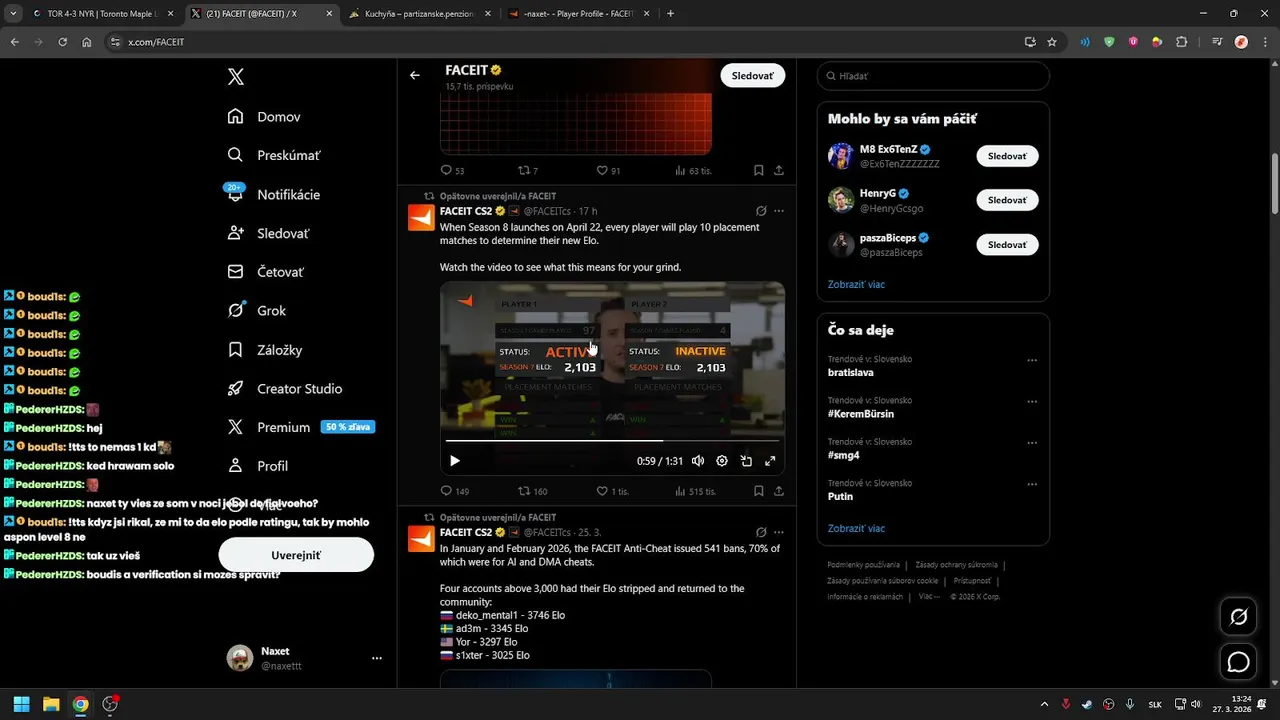Screen dimensions: 1280x720
Task: Follow FACEIT with header Sledovať button
Action: (x=752, y=75)
